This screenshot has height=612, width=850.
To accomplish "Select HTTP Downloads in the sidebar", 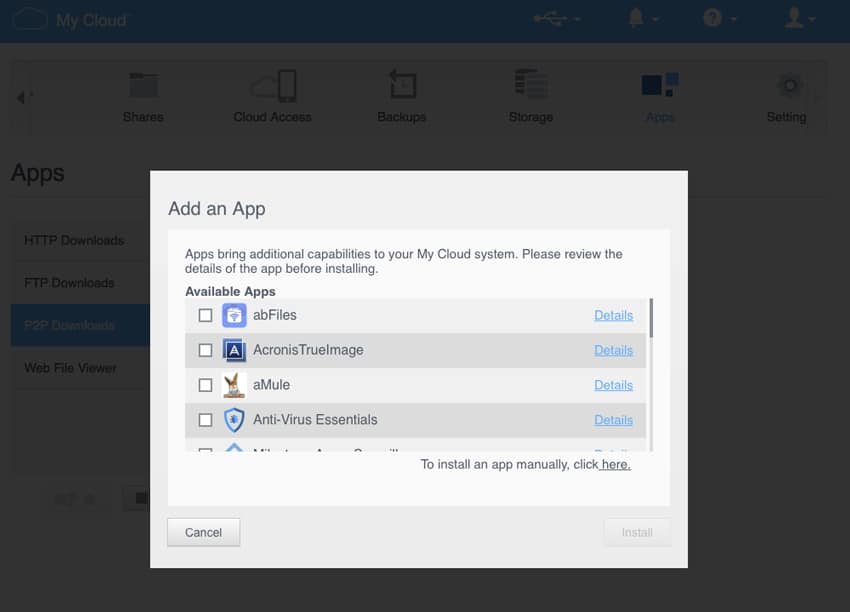I will 80,240.
